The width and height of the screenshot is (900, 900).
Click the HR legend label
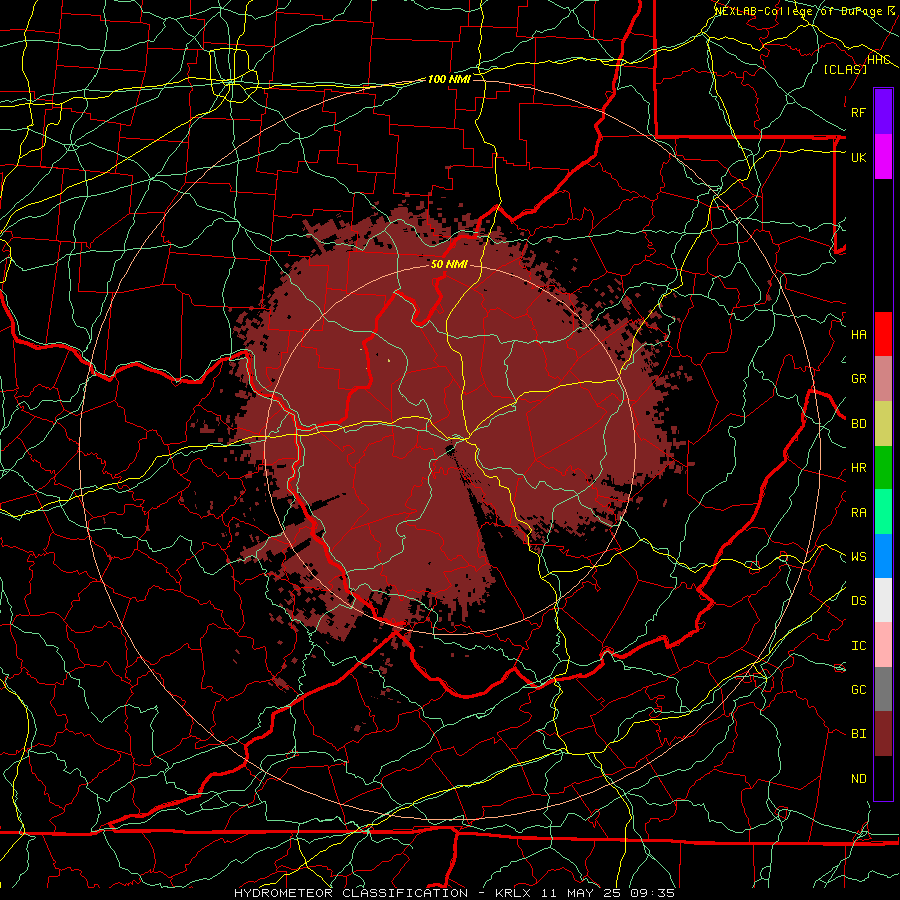pyautogui.click(x=858, y=468)
